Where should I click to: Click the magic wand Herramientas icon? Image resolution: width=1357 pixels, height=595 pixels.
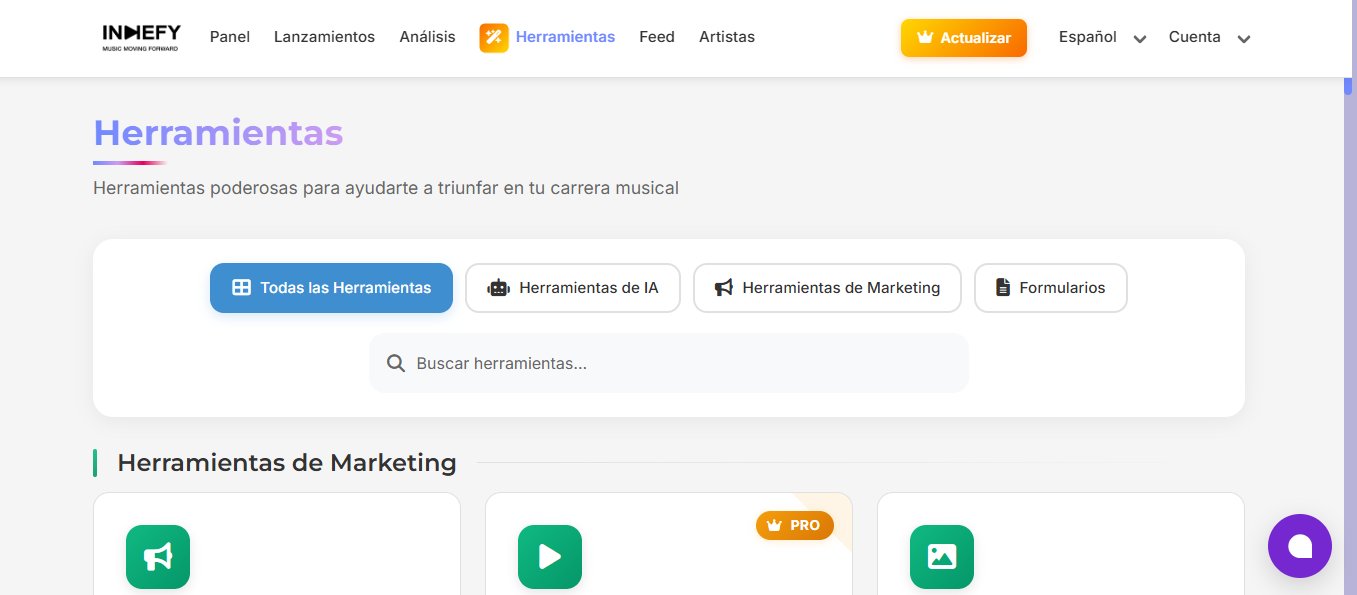tap(494, 38)
